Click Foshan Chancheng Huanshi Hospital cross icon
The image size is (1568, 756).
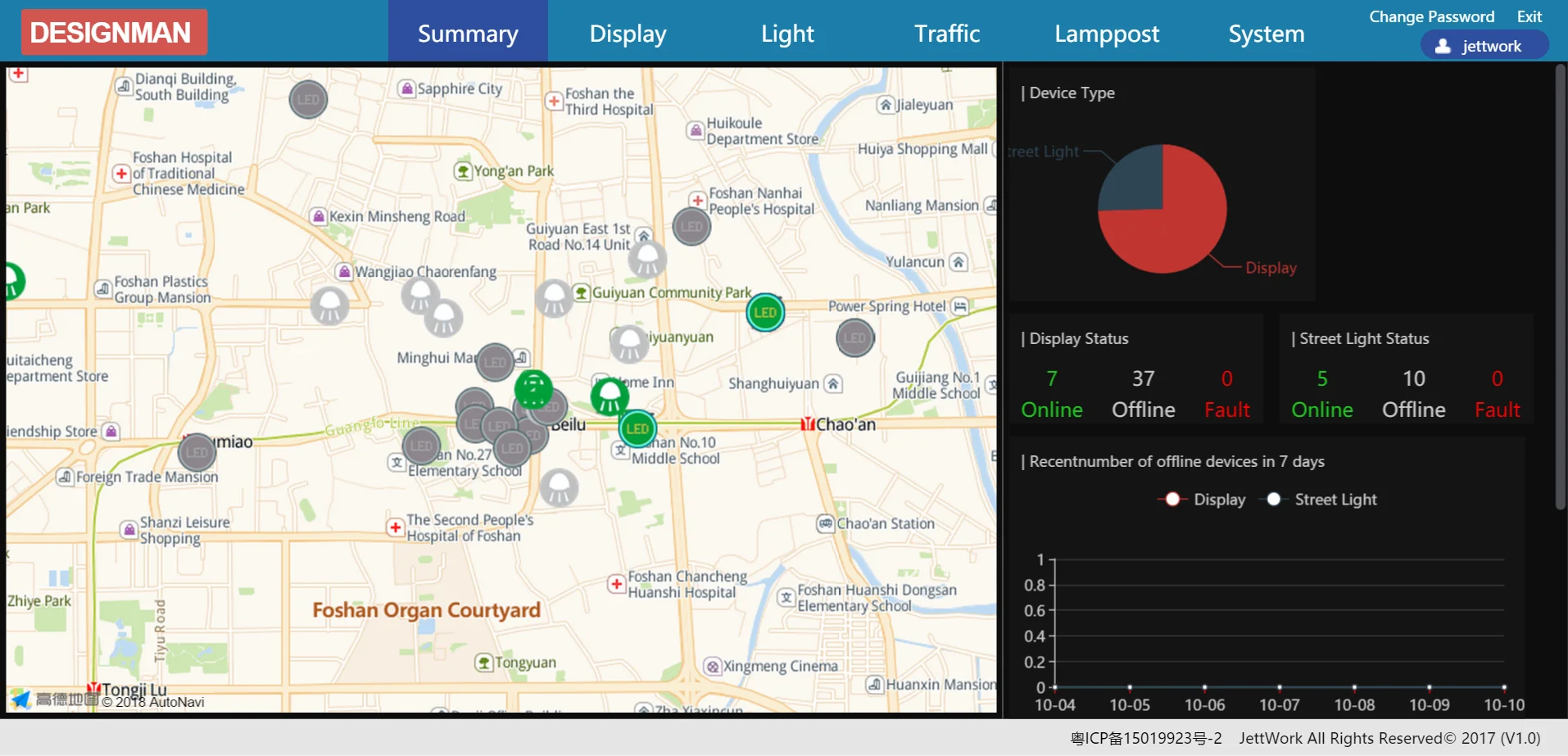(x=617, y=584)
